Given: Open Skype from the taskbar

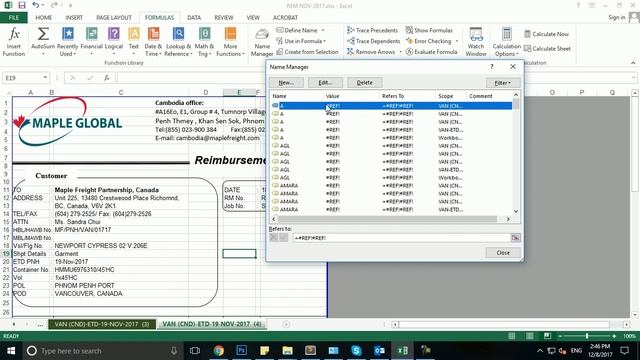Looking at the screenshot, I should pyautogui.click(x=356, y=351).
